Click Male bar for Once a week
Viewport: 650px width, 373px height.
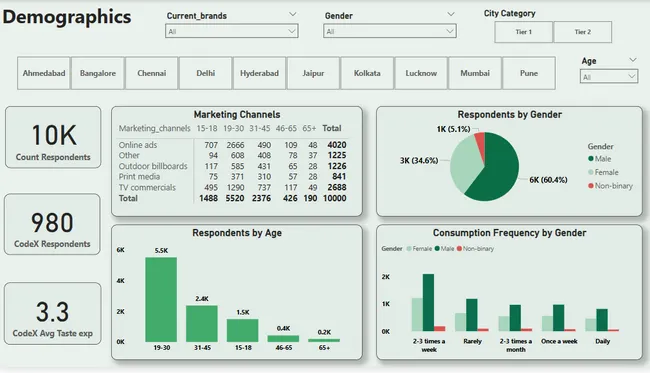[559, 318]
